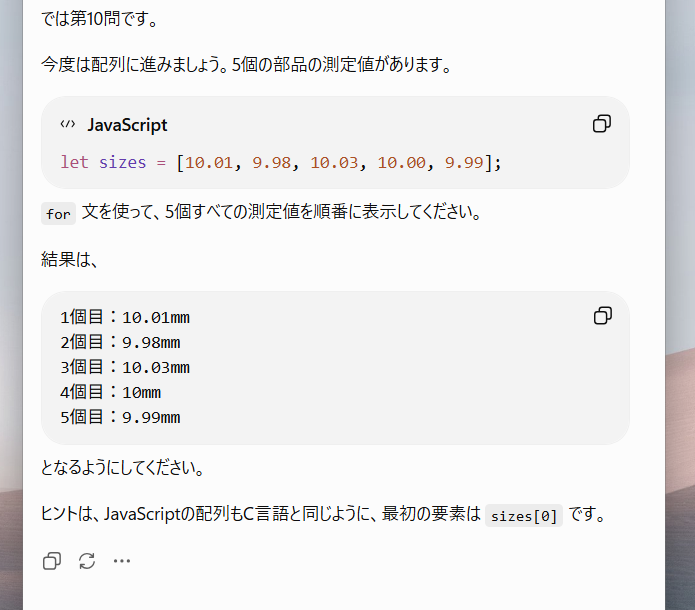Click the output line 5個目：9.99mm
The width and height of the screenshot is (695, 610).
point(121,417)
